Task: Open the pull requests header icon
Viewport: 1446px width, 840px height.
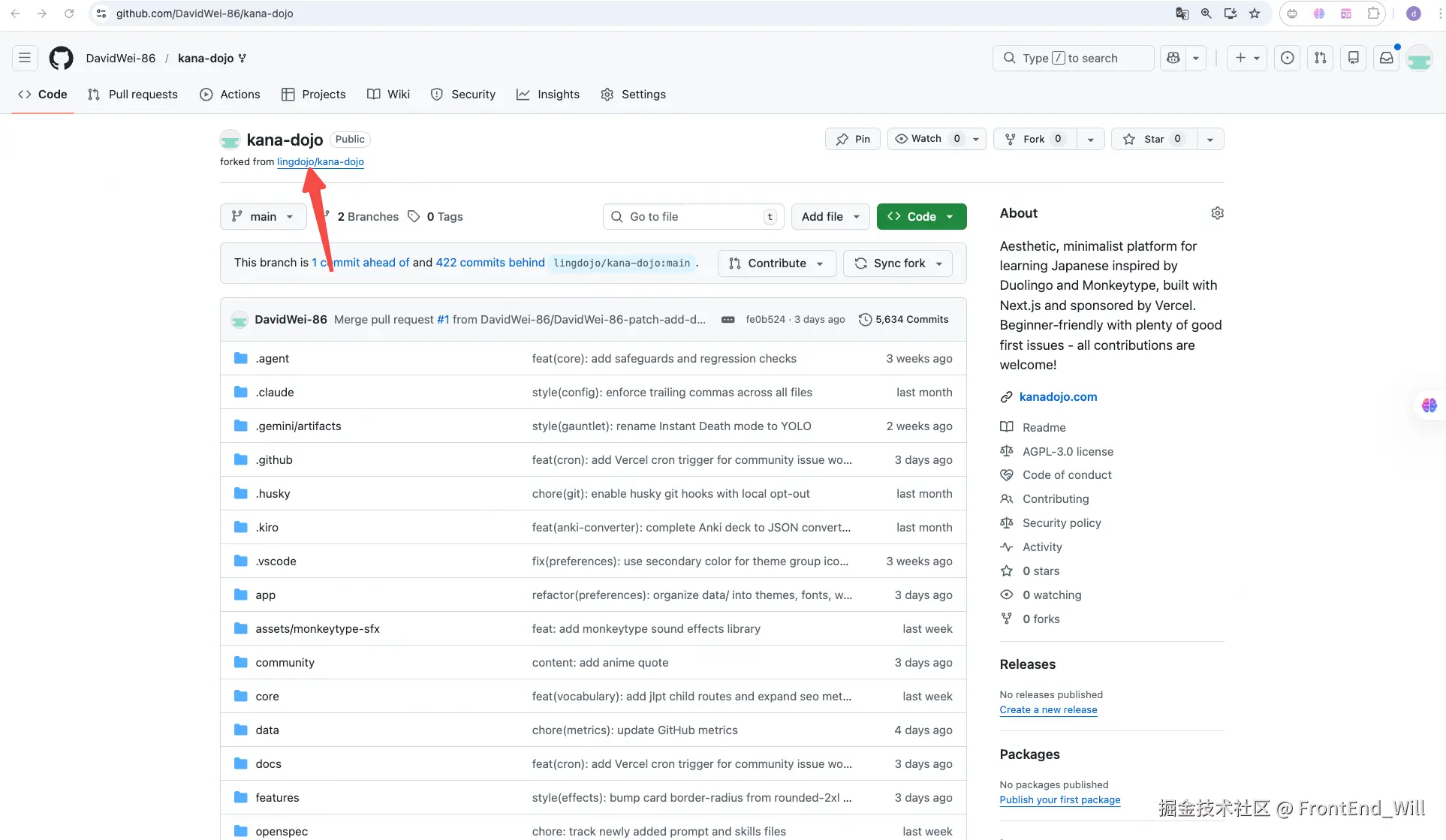Action: point(1320,58)
